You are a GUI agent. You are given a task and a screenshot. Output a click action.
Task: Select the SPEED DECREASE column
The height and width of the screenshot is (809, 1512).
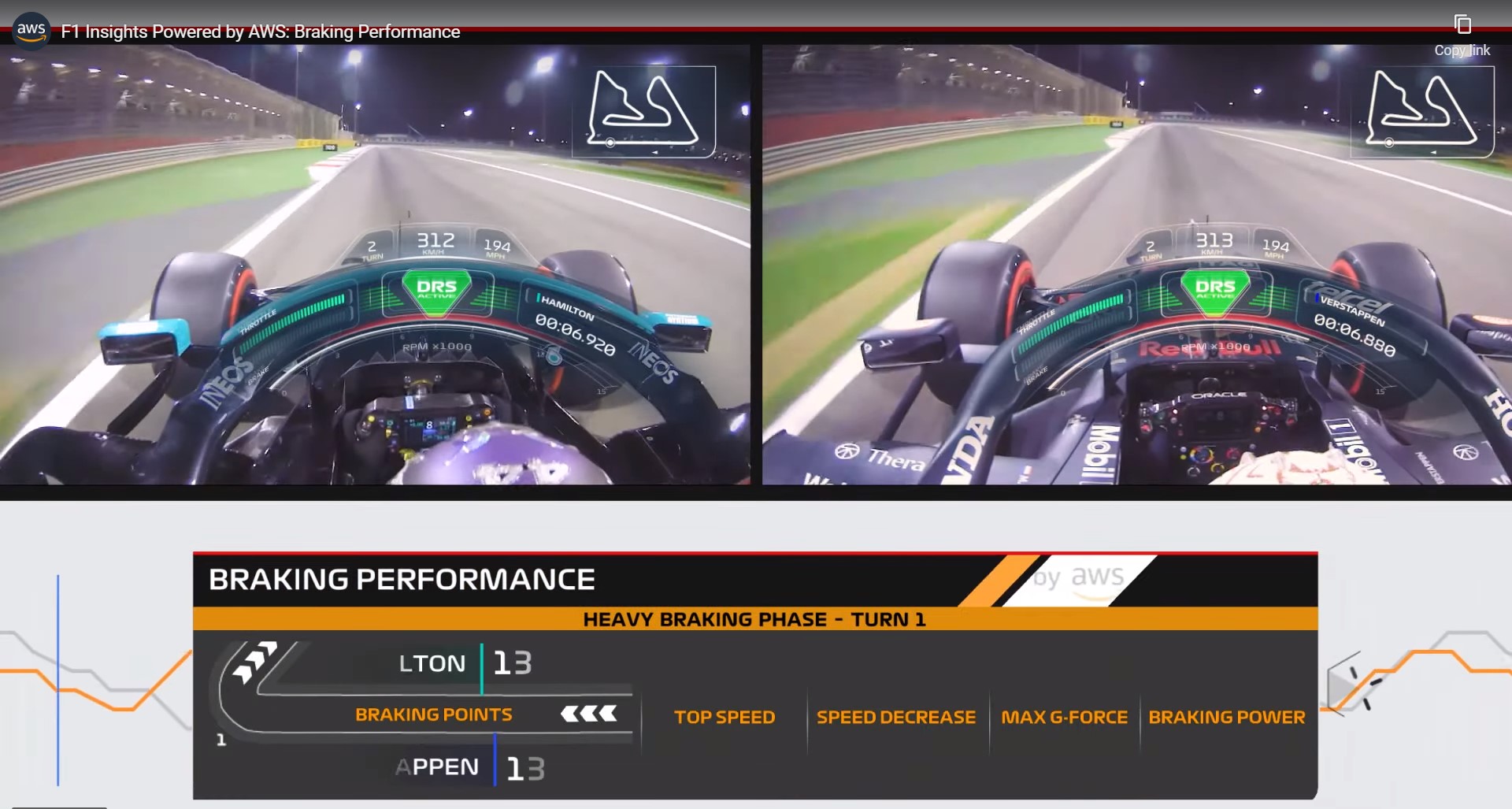[896, 717]
